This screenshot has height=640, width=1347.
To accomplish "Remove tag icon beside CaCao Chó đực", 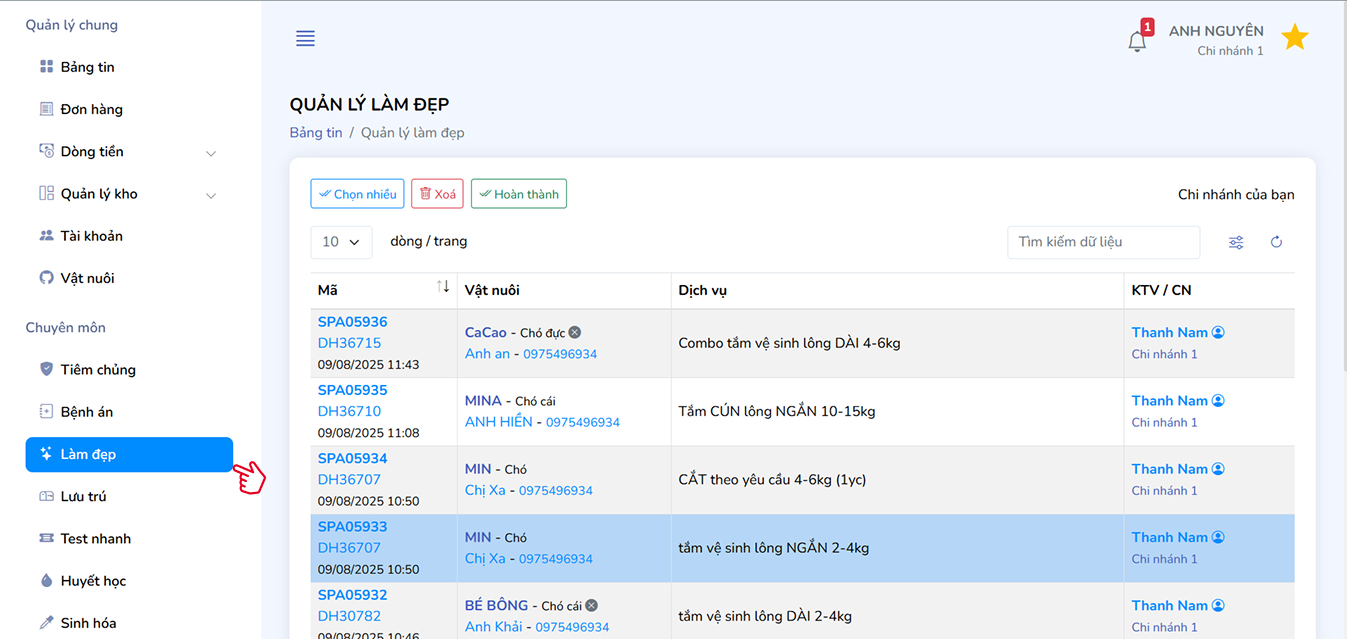I will pyautogui.click(x=575, y=332).
